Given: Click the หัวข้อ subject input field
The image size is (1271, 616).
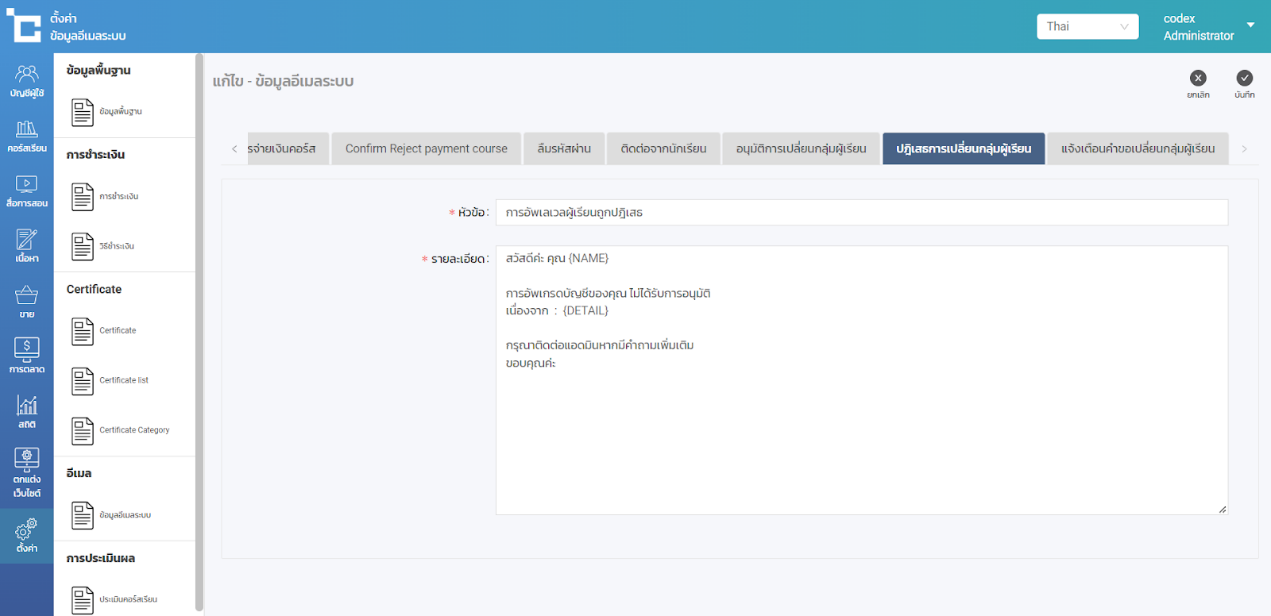Looking at the screenshot, I should coord(860,213).
